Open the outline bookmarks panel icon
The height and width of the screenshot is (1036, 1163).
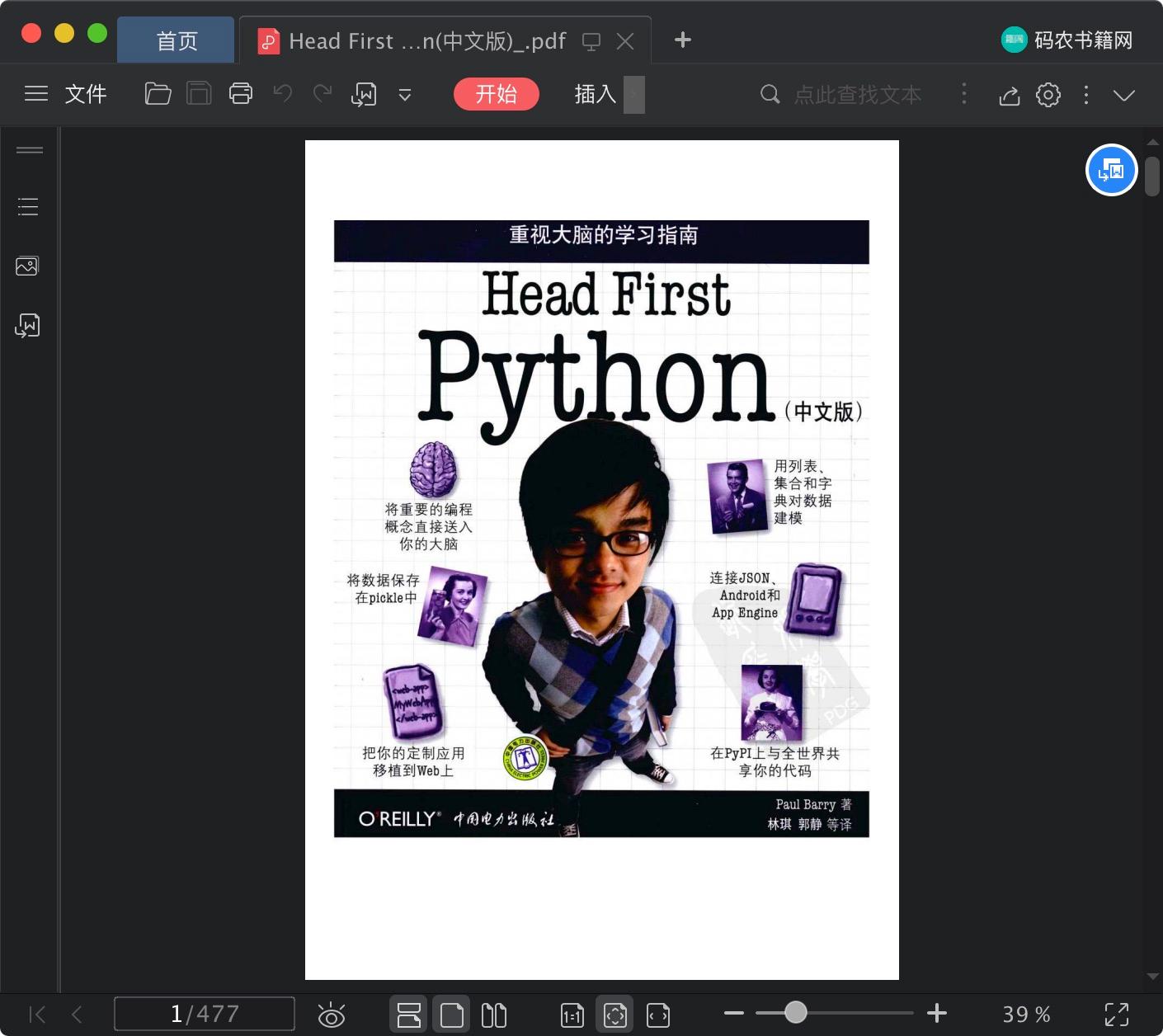click(28, 206)
